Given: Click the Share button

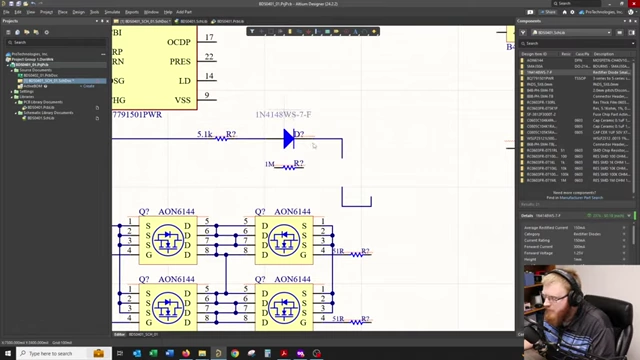Looking at the screenshot, I should 548,12.
